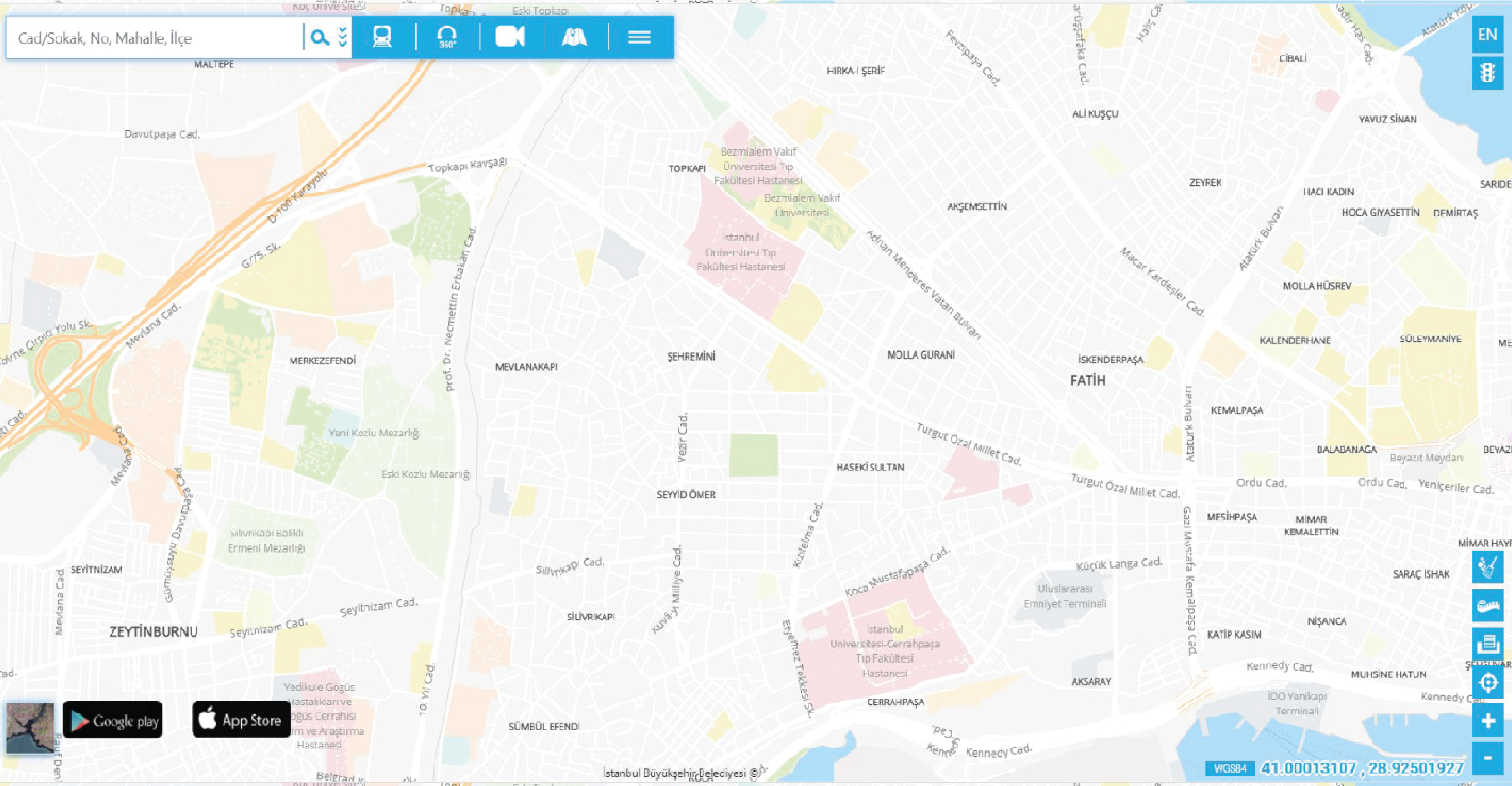
Task: Switch language with the EN button
Action: (x=1487, y=35)
